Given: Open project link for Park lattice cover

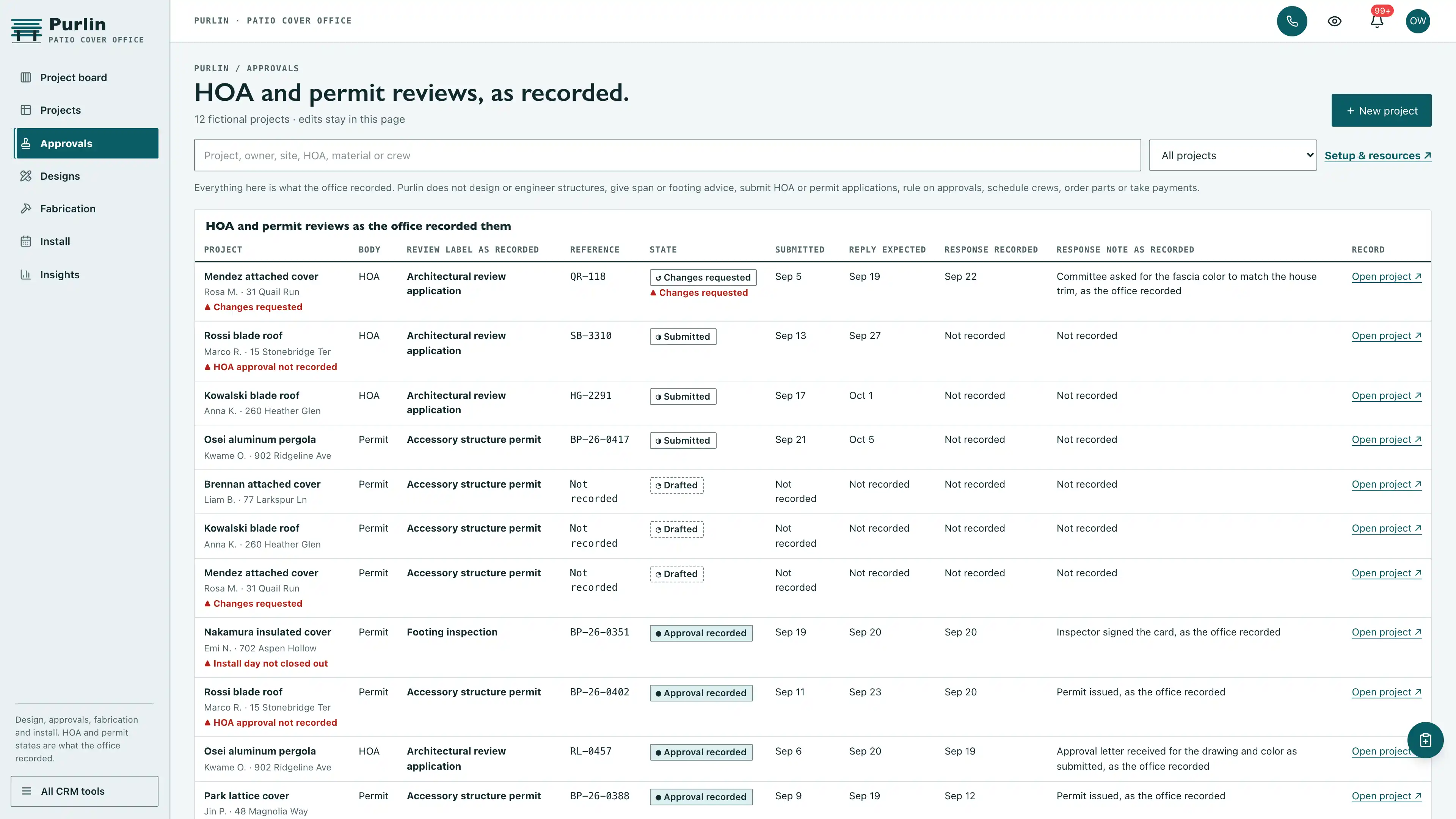Looking at the screenshot, I should tap(1387, 796).
